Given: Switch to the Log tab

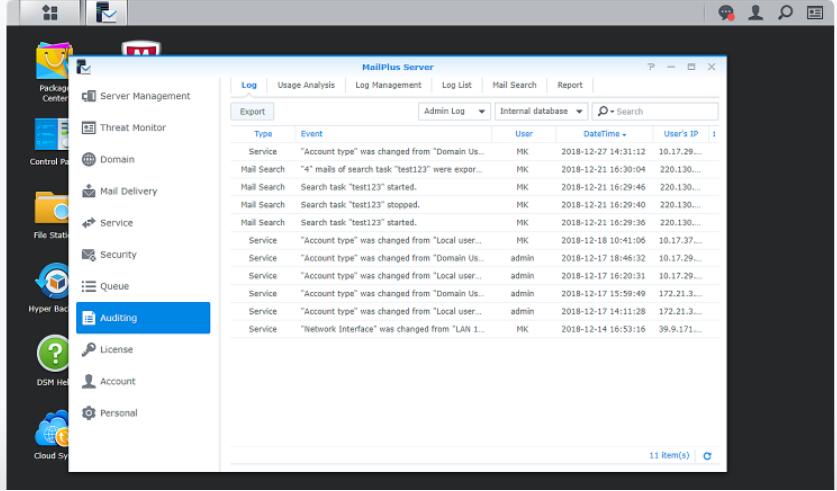Looking at the screenshot, I should [249, 85].
